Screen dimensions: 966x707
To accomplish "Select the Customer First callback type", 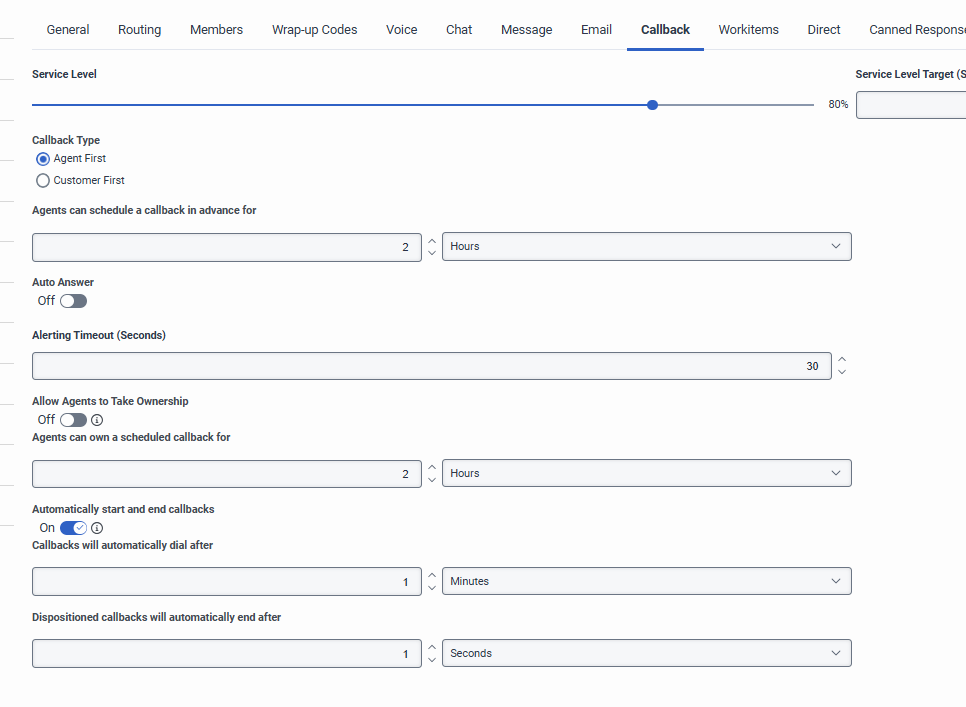I will coord(43,181).
